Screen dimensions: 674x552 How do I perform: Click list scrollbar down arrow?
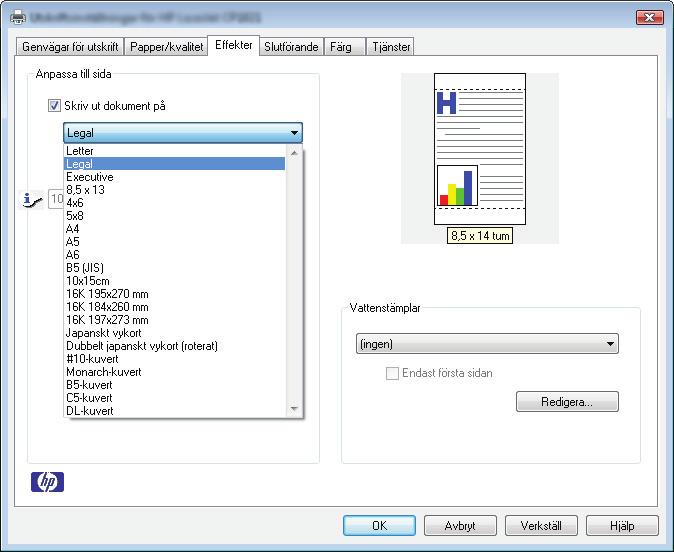(294, 408)
